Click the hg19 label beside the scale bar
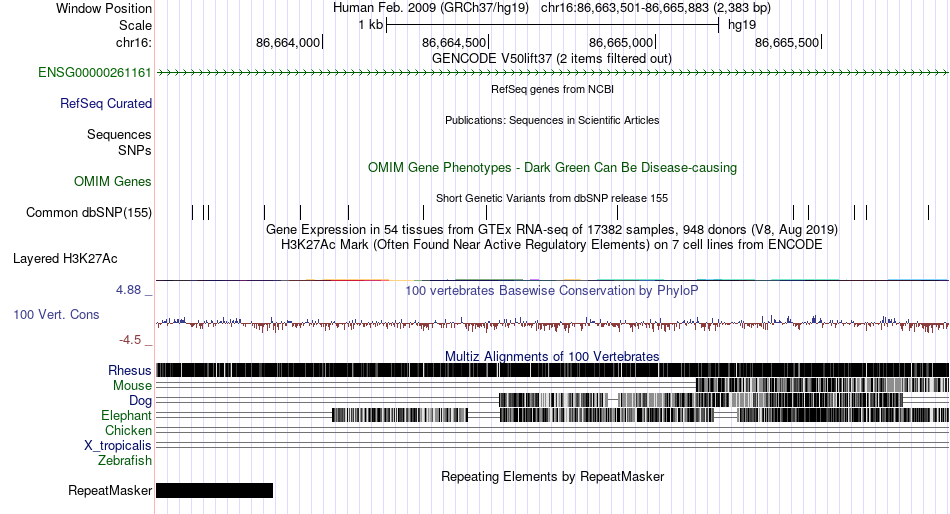This screenshot has height=514, width=950. pos(742,25)
